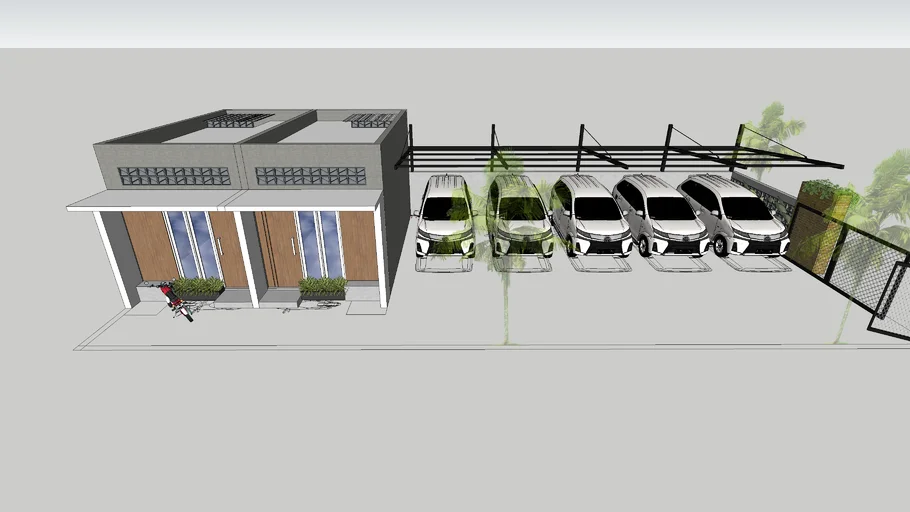Click the right rooftop skylight grille

click(x=369, y=120)
